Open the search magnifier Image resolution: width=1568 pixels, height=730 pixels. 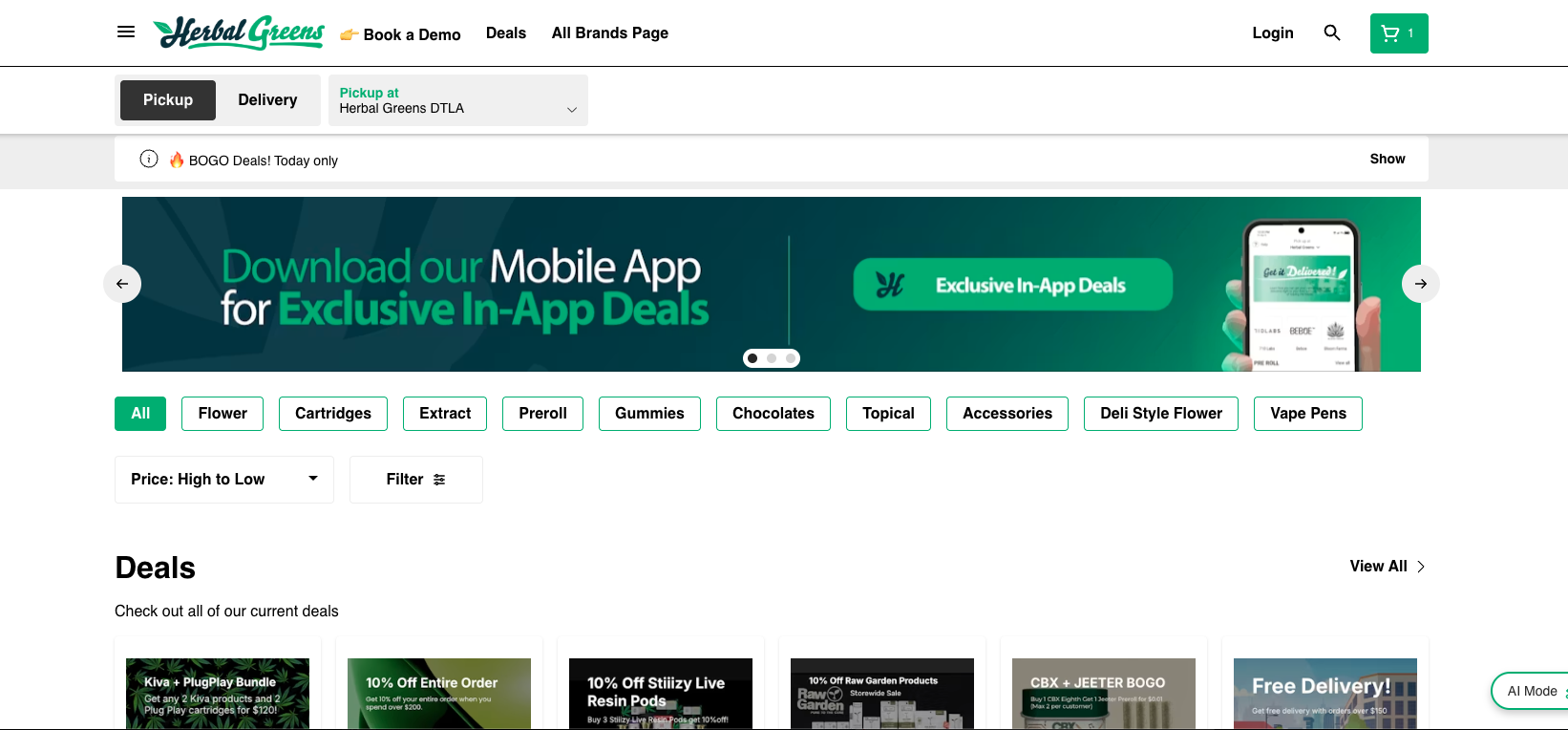click(1332, 33)
